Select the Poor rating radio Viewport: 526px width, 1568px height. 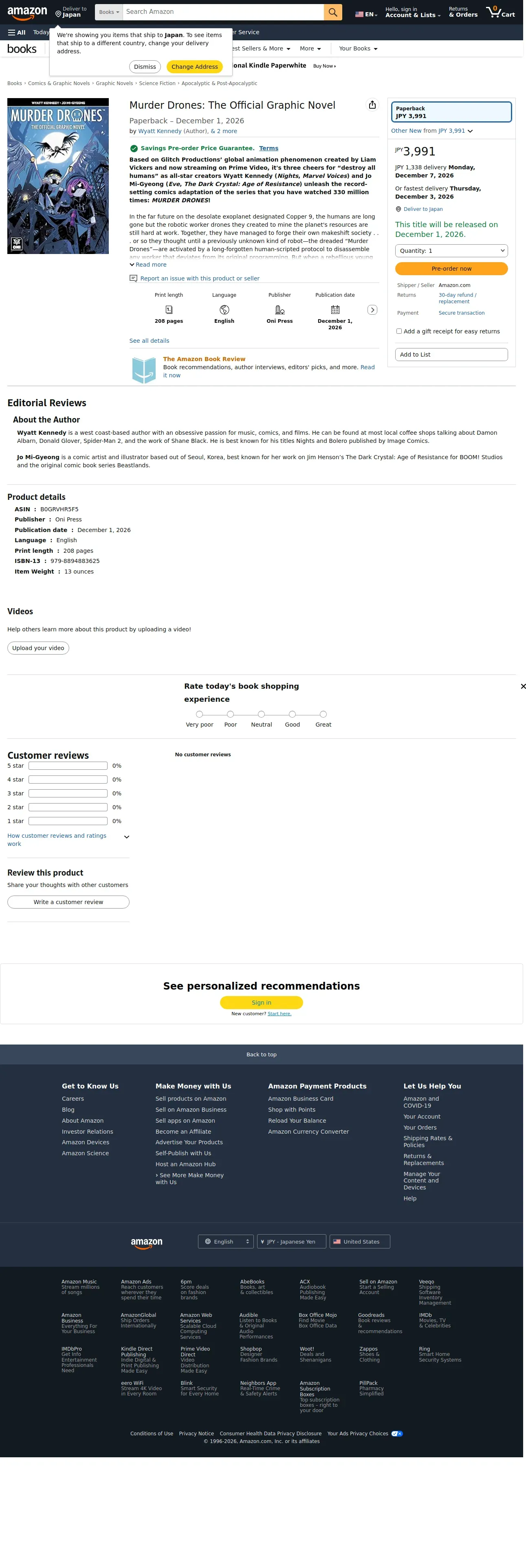coord(230,714)
